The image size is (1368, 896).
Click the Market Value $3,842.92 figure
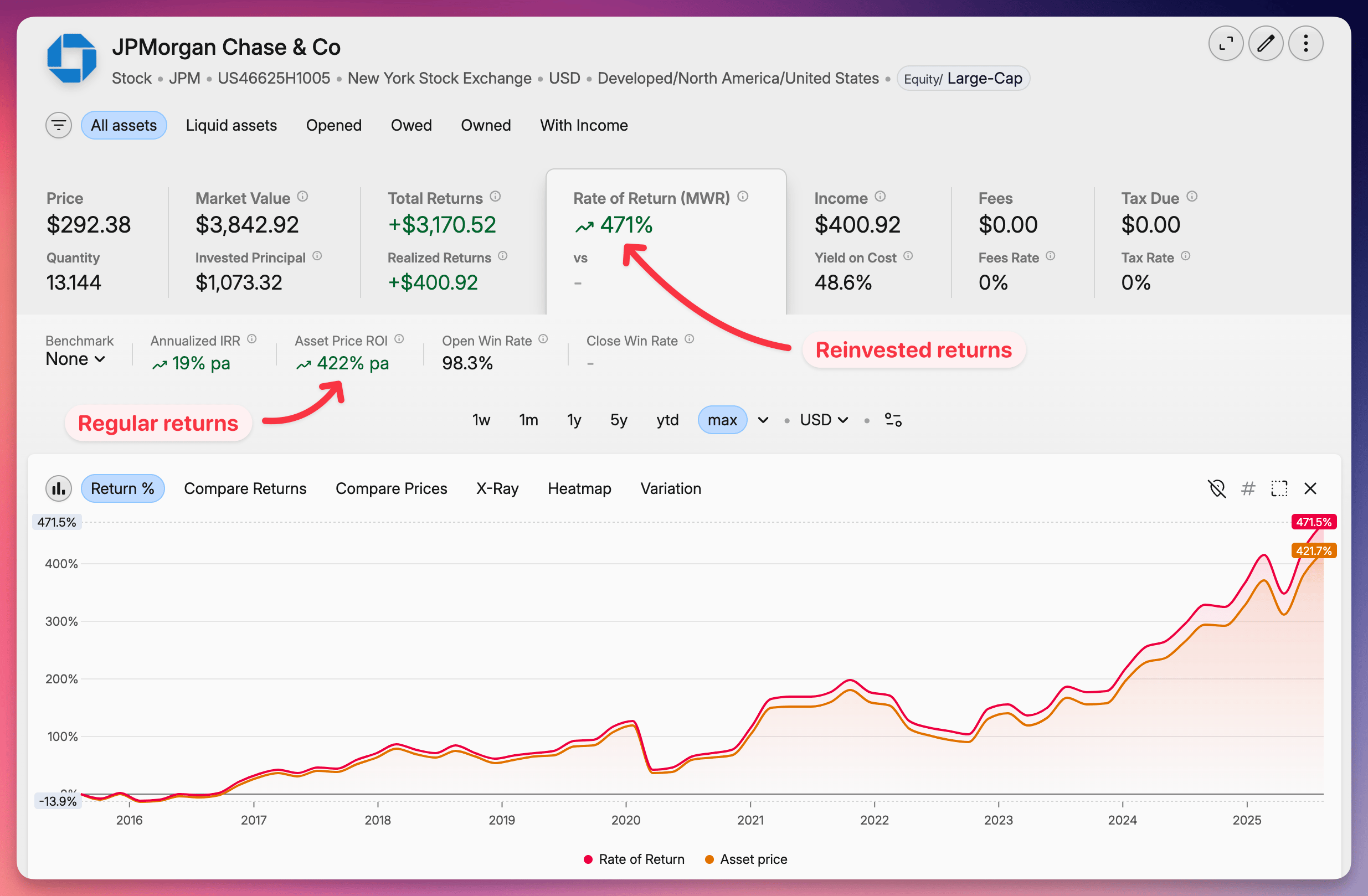pyautogui.click(x=247, y=225)
